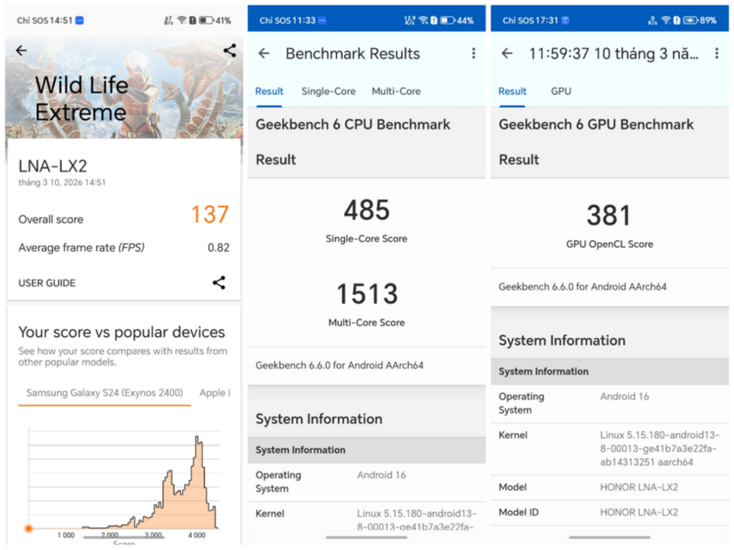Click the share icon beside USER GUIDE

click(x=219, y=283)
